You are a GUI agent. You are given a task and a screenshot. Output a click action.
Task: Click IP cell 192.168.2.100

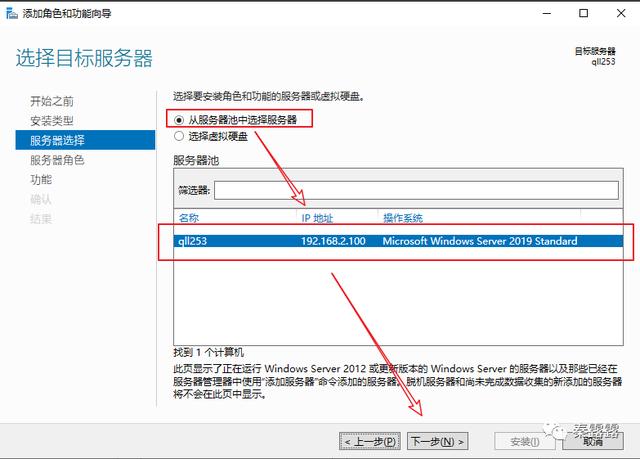tap(333, 241)
